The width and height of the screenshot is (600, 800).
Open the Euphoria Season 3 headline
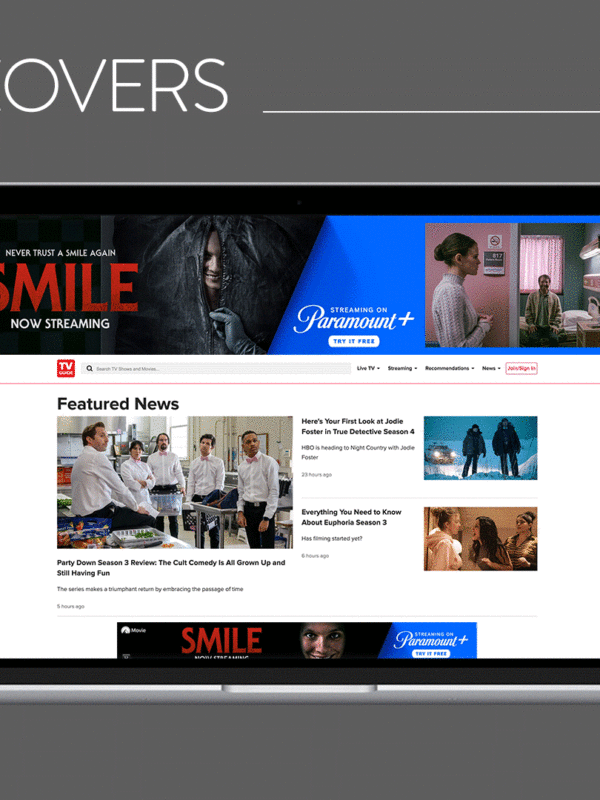[351, 517]
